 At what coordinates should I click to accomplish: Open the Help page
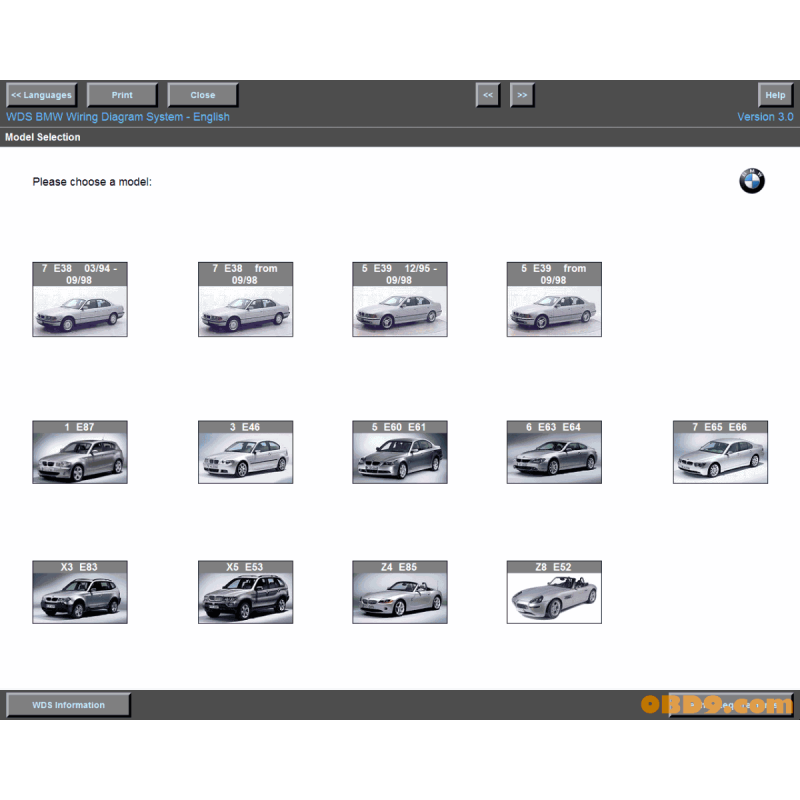775,95
